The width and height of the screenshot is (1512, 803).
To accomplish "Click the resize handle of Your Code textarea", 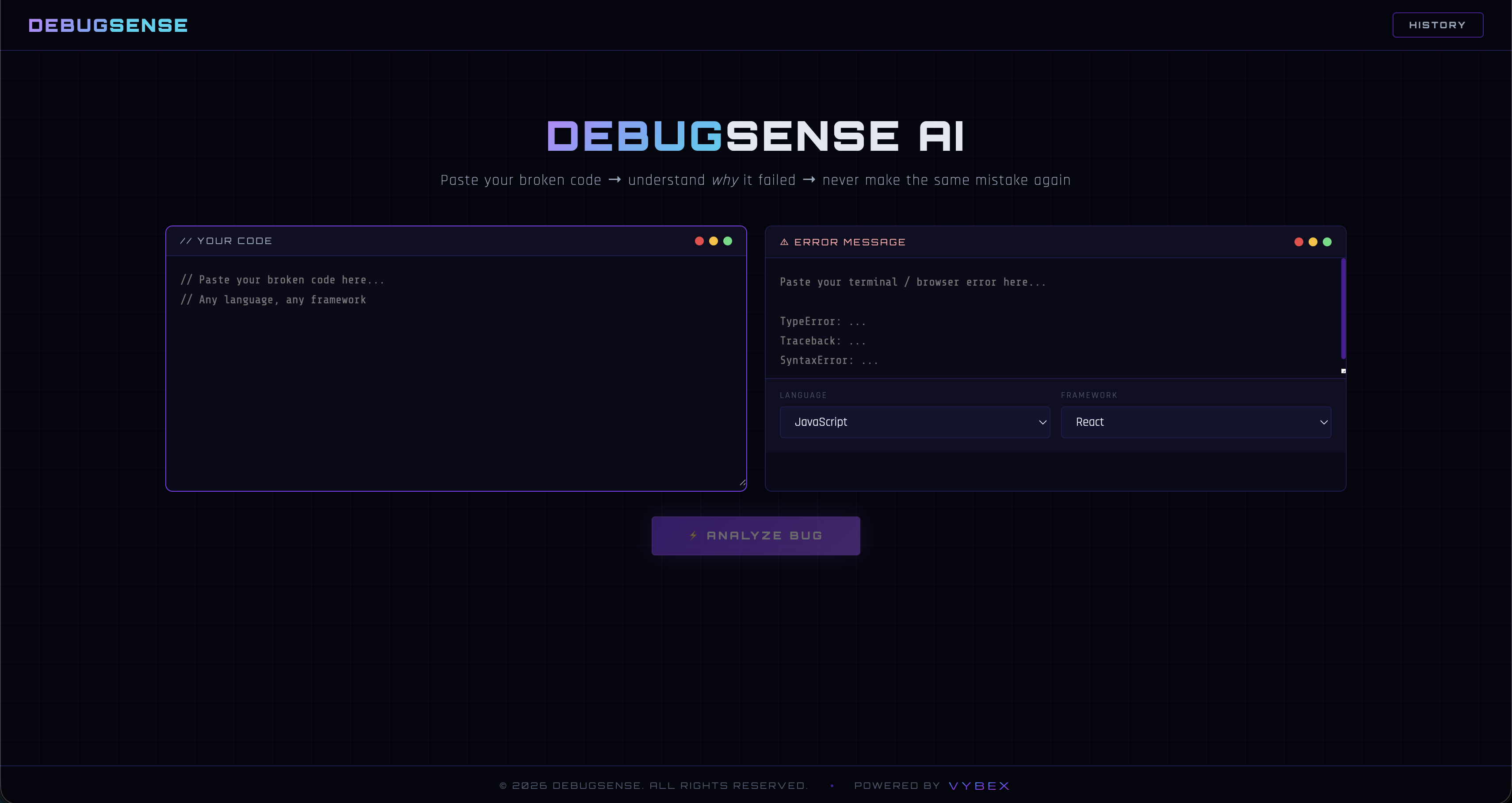I will coord(742,482).
